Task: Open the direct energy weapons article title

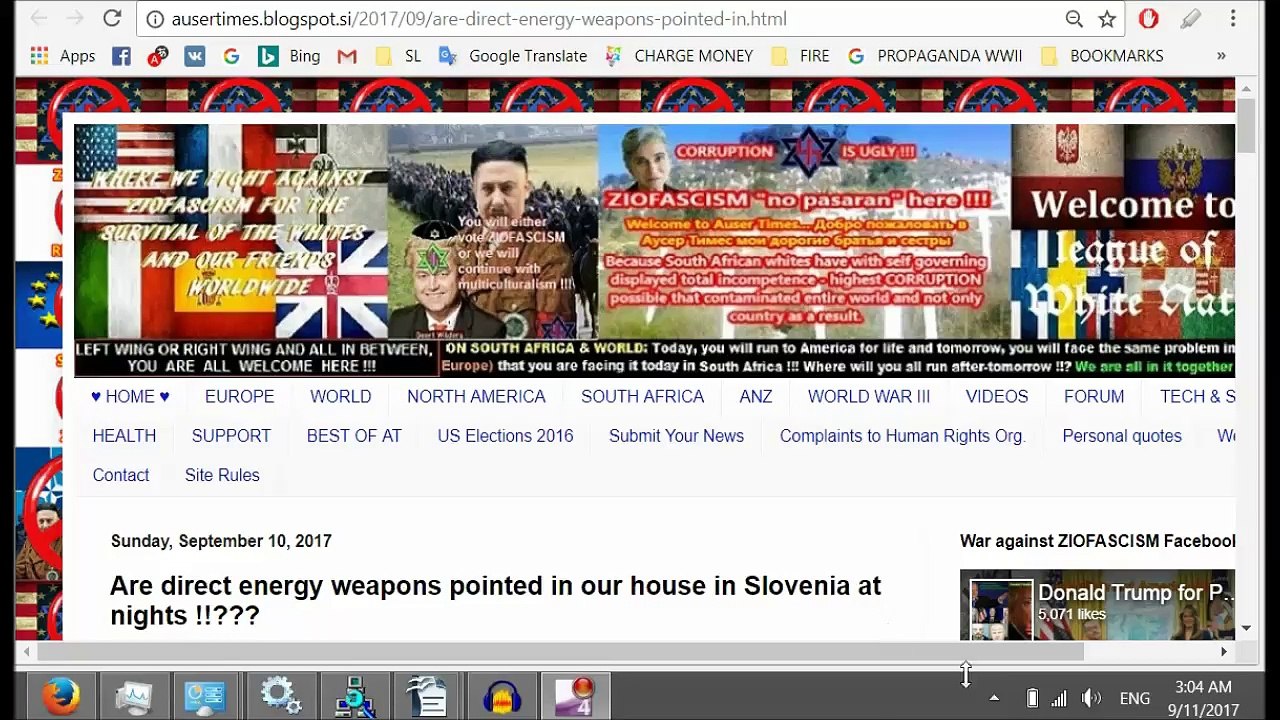Action: (x=495, y=600)
